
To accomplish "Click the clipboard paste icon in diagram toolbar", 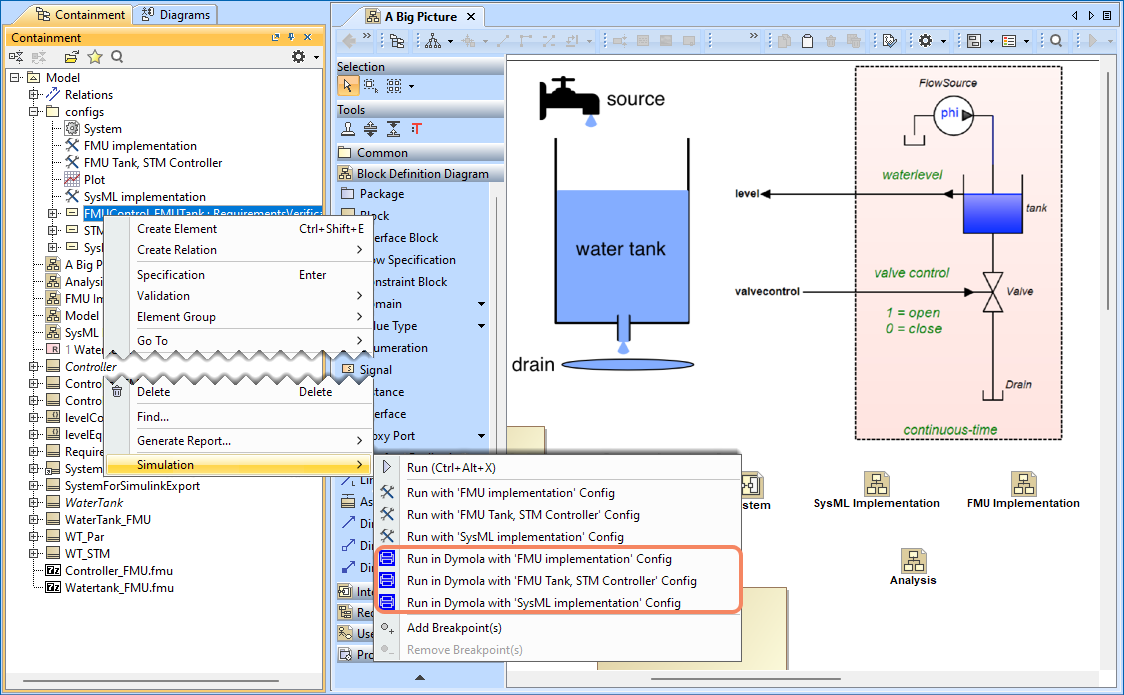I will point(806,41).
